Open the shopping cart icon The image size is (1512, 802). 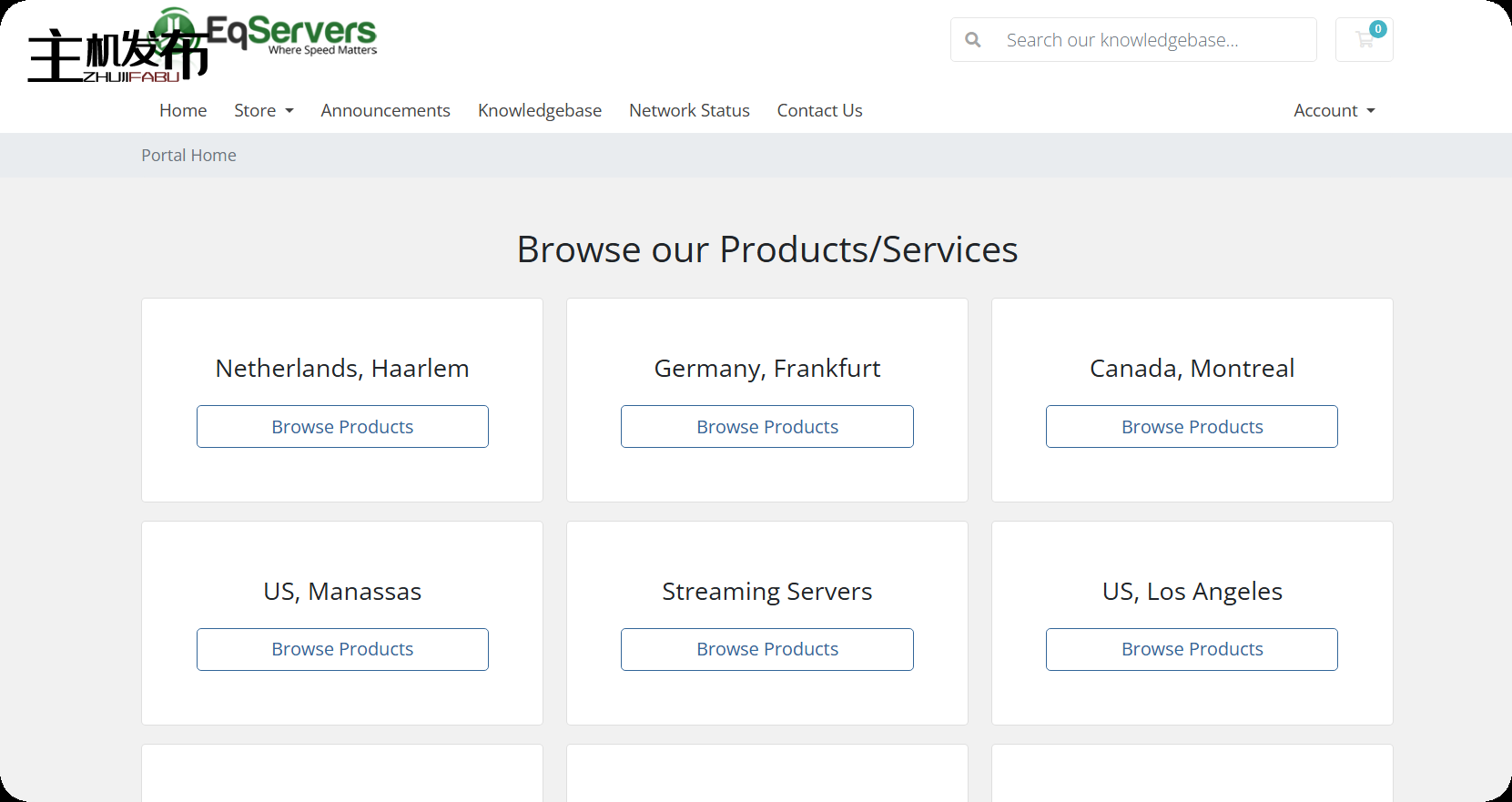(x=1364, y=40)
